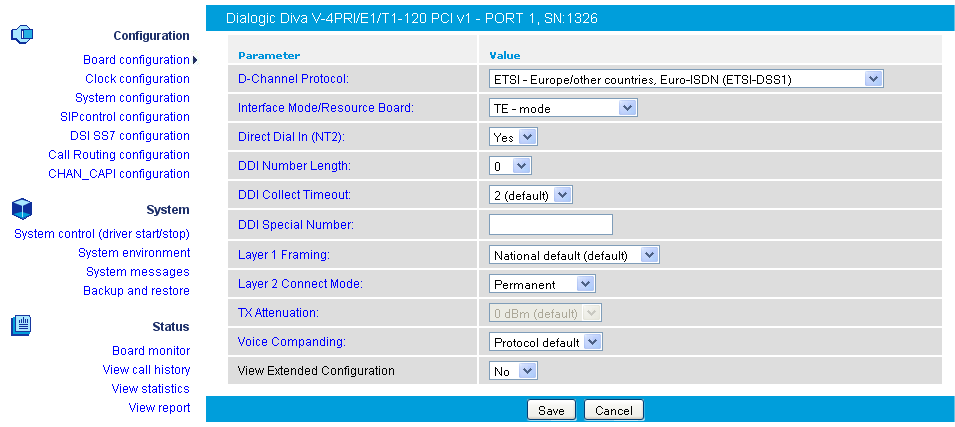Select Board configuration in the sidebar

click(136, 60)
